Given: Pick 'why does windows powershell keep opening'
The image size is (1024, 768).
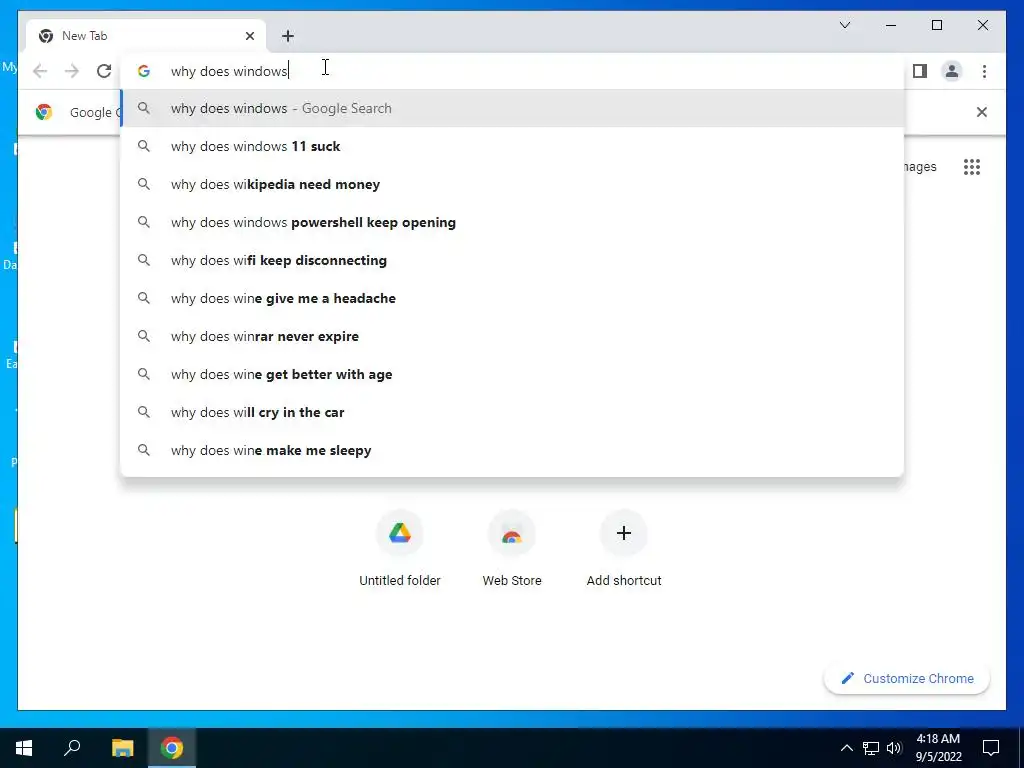Looking at the screenshot, I should [513, 222].
